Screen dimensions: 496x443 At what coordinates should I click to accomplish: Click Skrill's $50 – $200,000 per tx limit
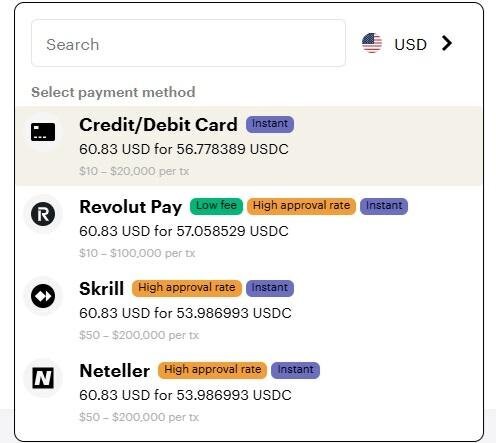click(139, 335)
